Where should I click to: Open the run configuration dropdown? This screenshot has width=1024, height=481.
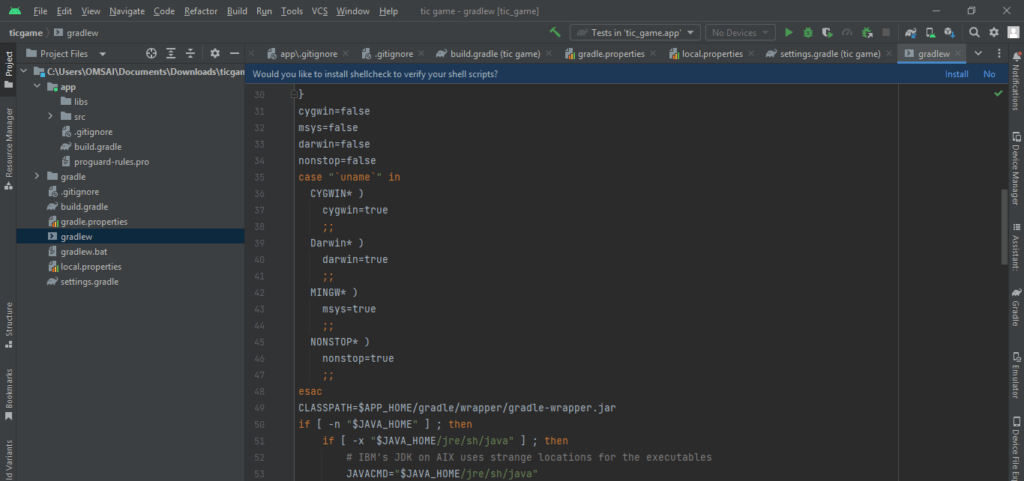click(x=635, y=32)
